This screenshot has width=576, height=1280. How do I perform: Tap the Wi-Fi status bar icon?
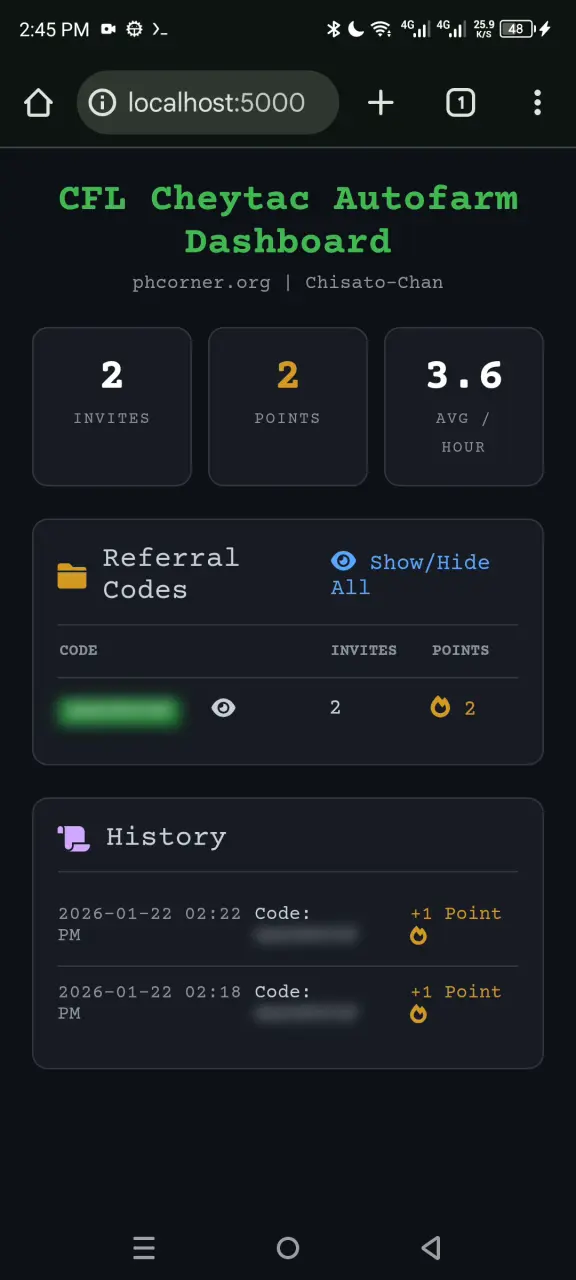(x=381, y=29)
